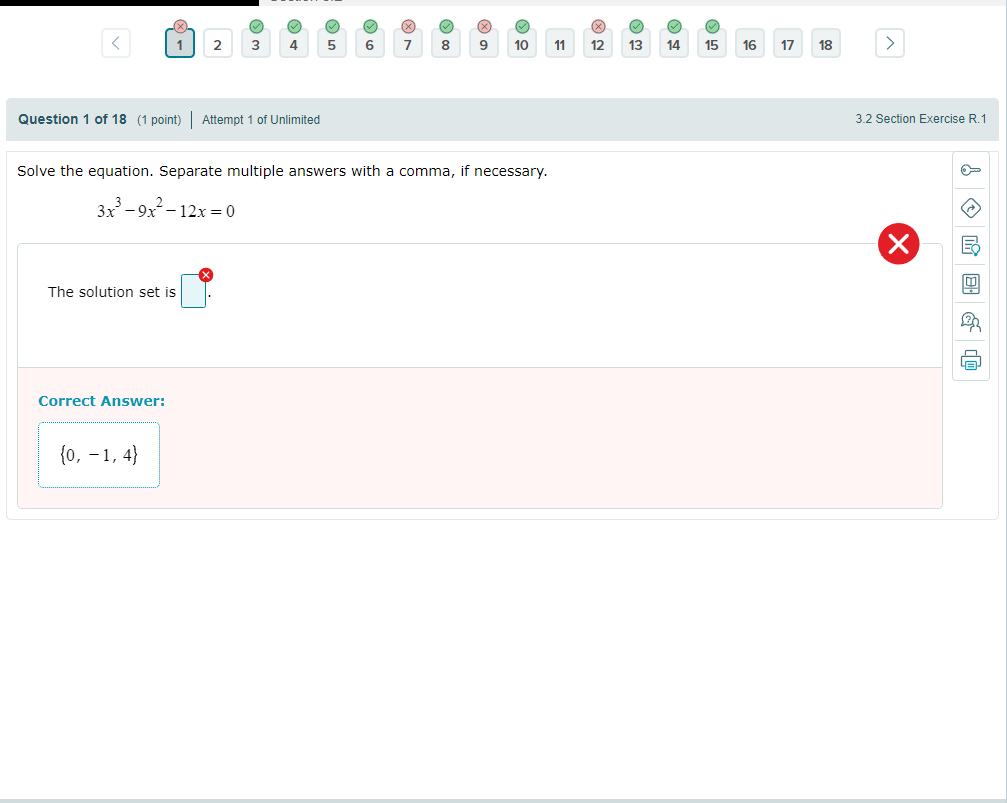Open question 6
Viewport: 1007px width, 803px height.
click(x=369, y=44)
